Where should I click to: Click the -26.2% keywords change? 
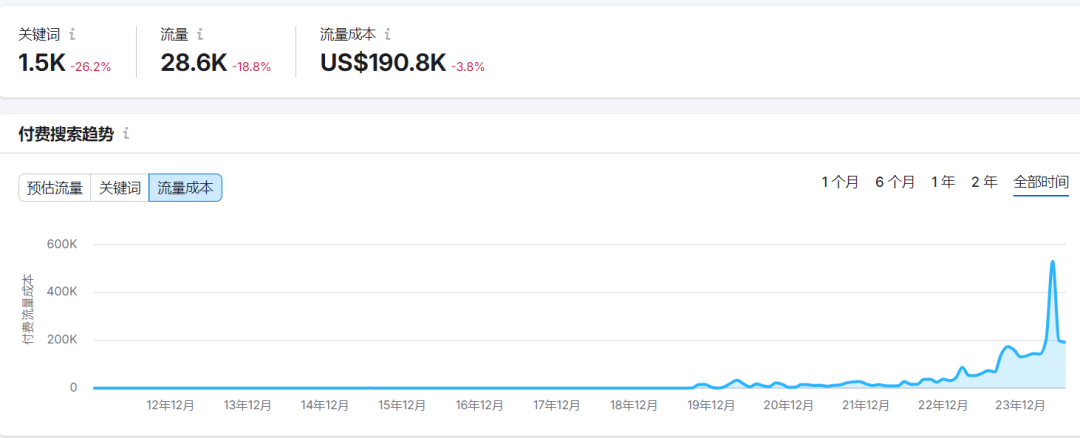(x=91, y=67)
